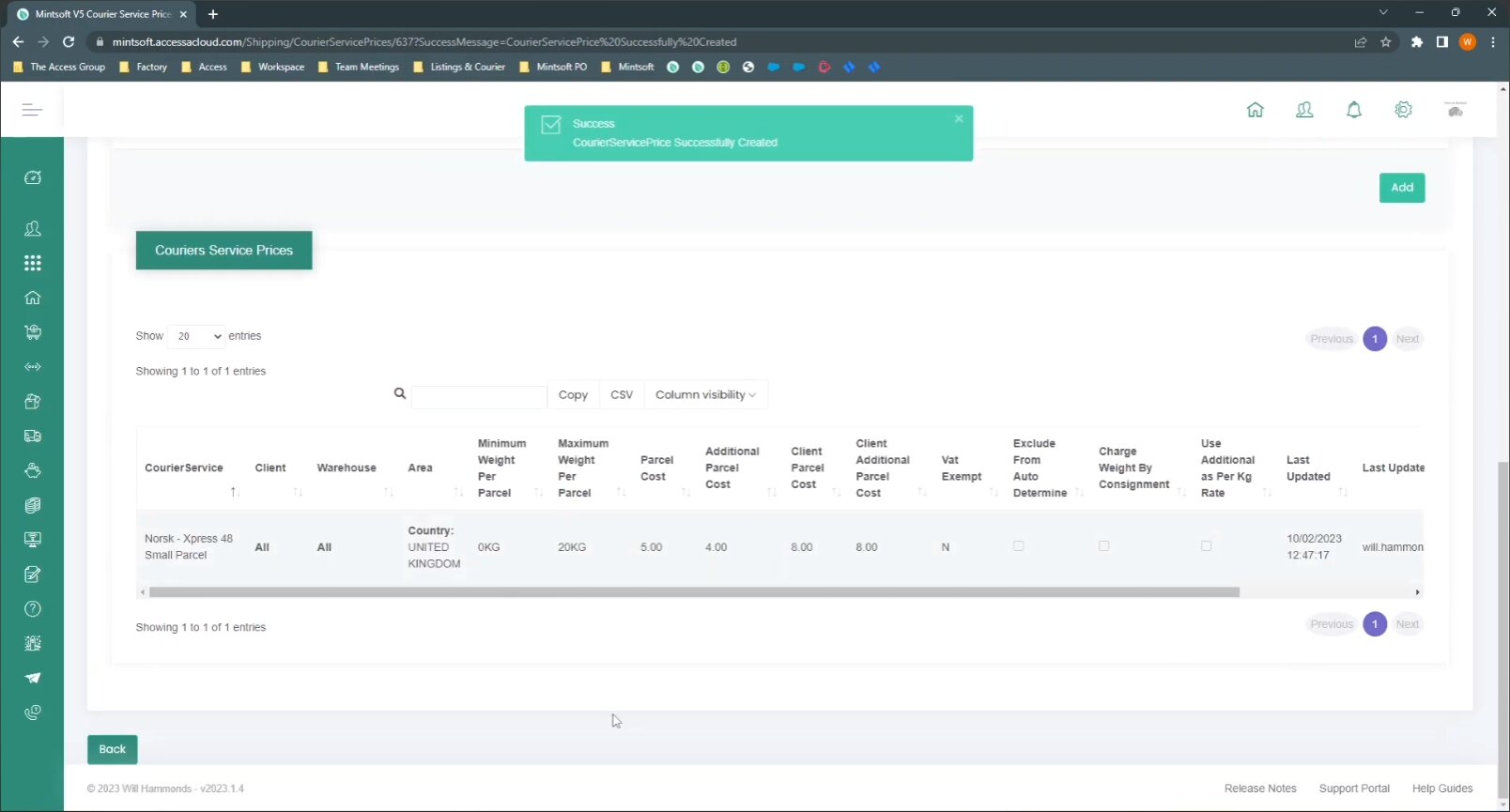
Task: Tick the Exclude From Auto Determine checkbox
Action: (1018, 545)
